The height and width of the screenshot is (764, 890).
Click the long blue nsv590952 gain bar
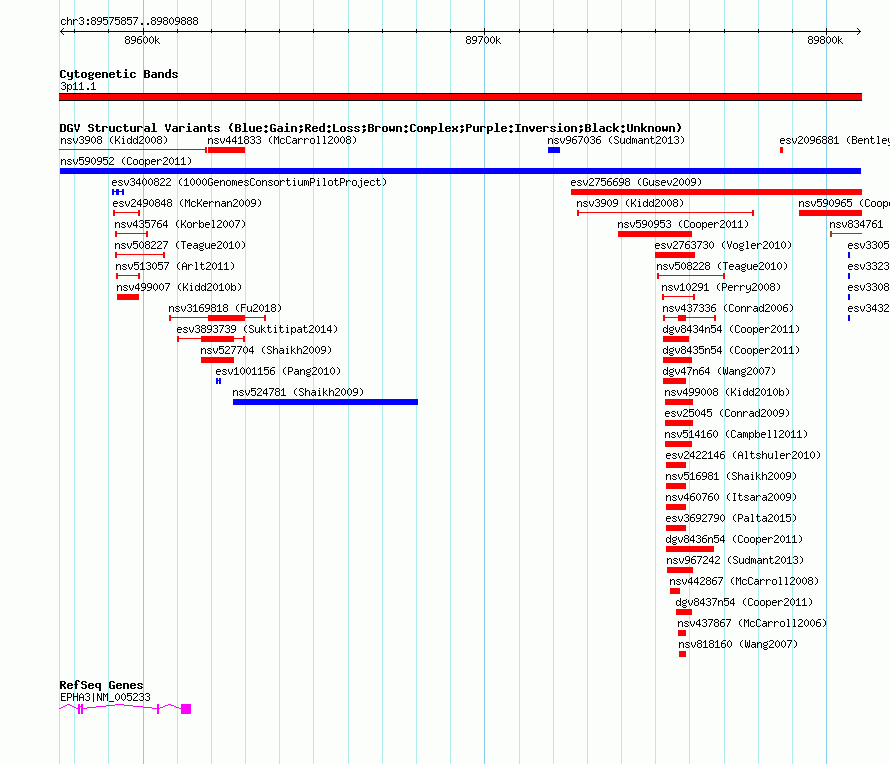point(460,171)
